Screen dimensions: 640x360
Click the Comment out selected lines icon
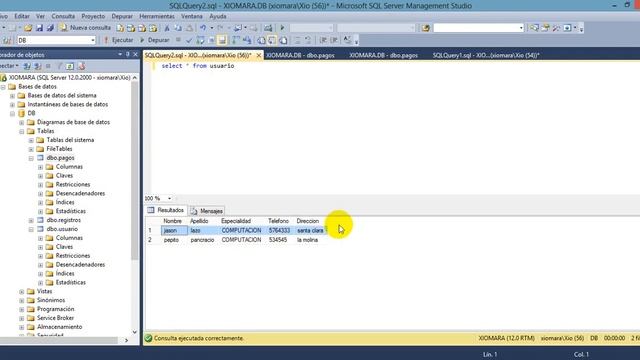tap(298, 40)
